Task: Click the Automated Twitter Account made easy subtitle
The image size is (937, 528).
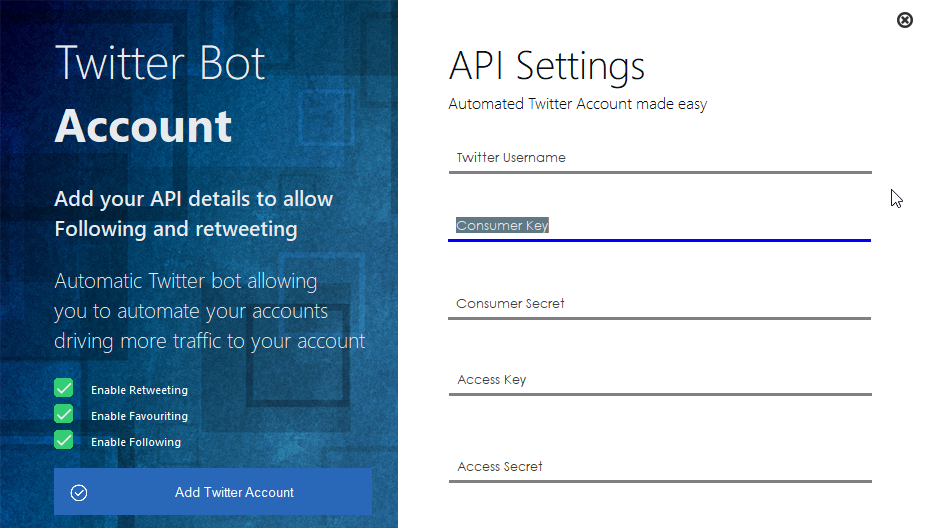Action: 578,104
